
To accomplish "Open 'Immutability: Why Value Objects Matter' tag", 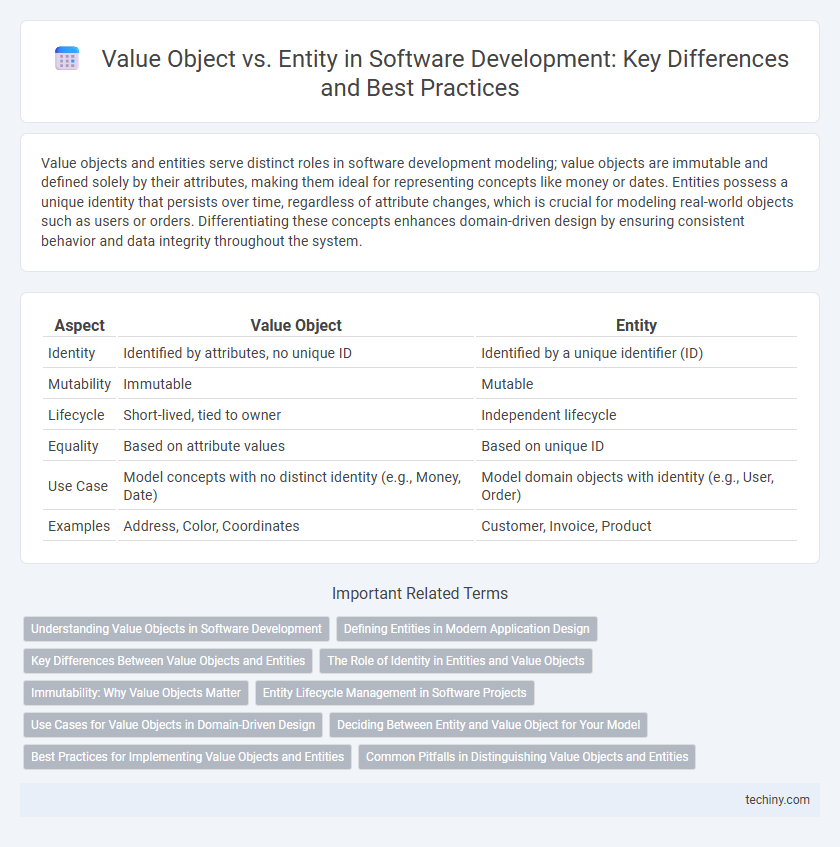I will coord(136,693).
